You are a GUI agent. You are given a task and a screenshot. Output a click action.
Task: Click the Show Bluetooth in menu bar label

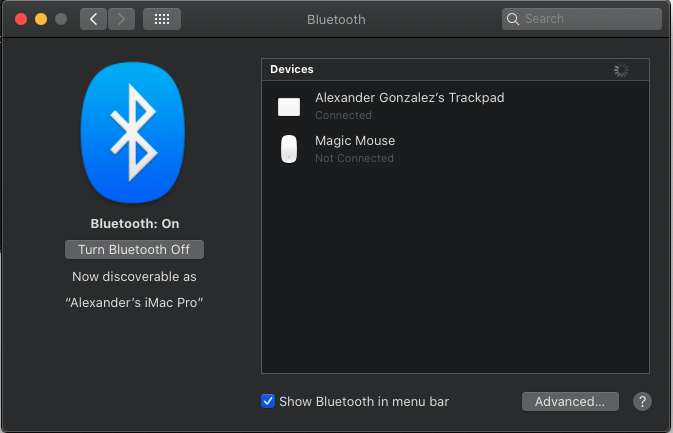coord(364,402)
